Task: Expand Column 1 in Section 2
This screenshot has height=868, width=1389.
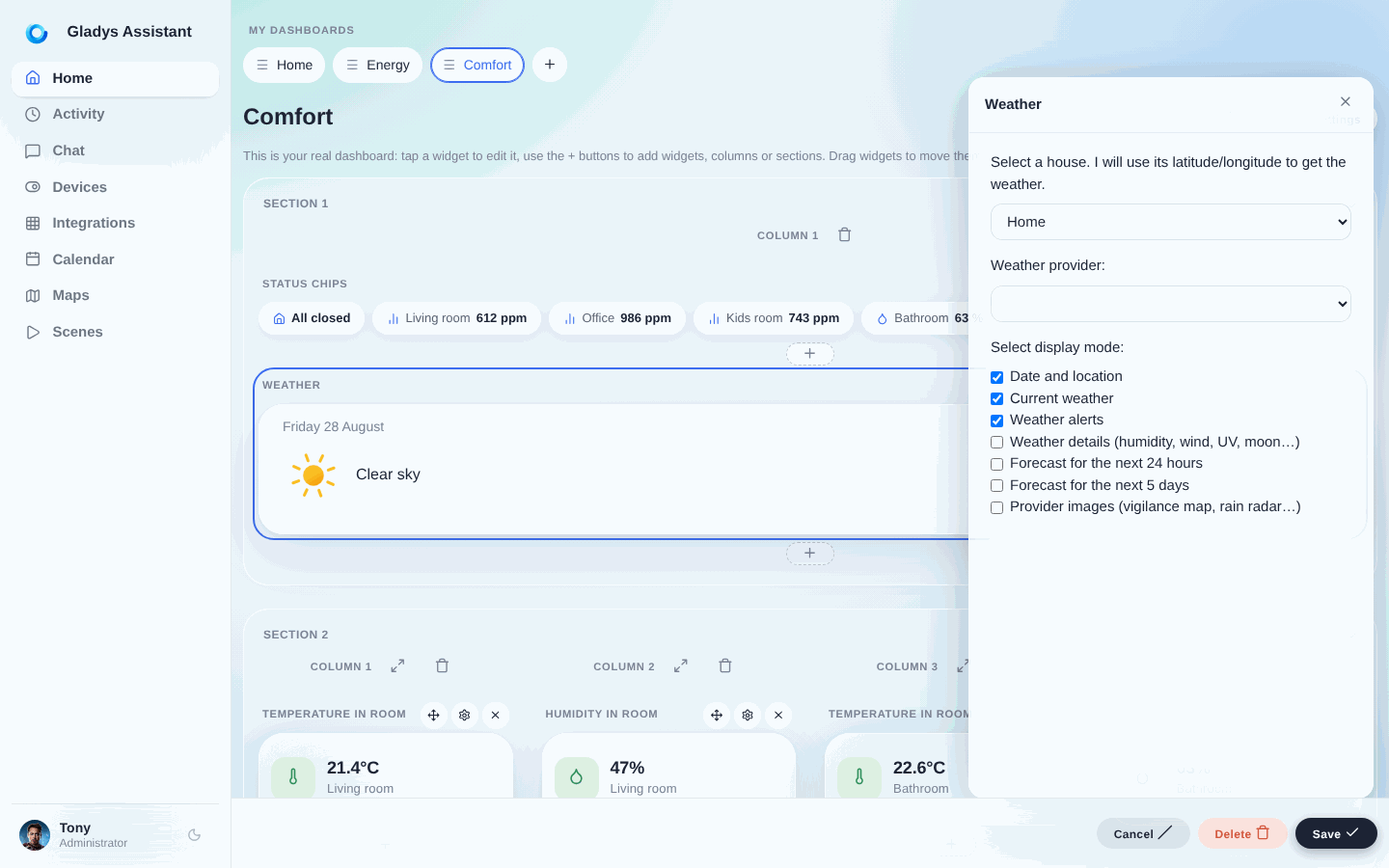Action: 397,665
